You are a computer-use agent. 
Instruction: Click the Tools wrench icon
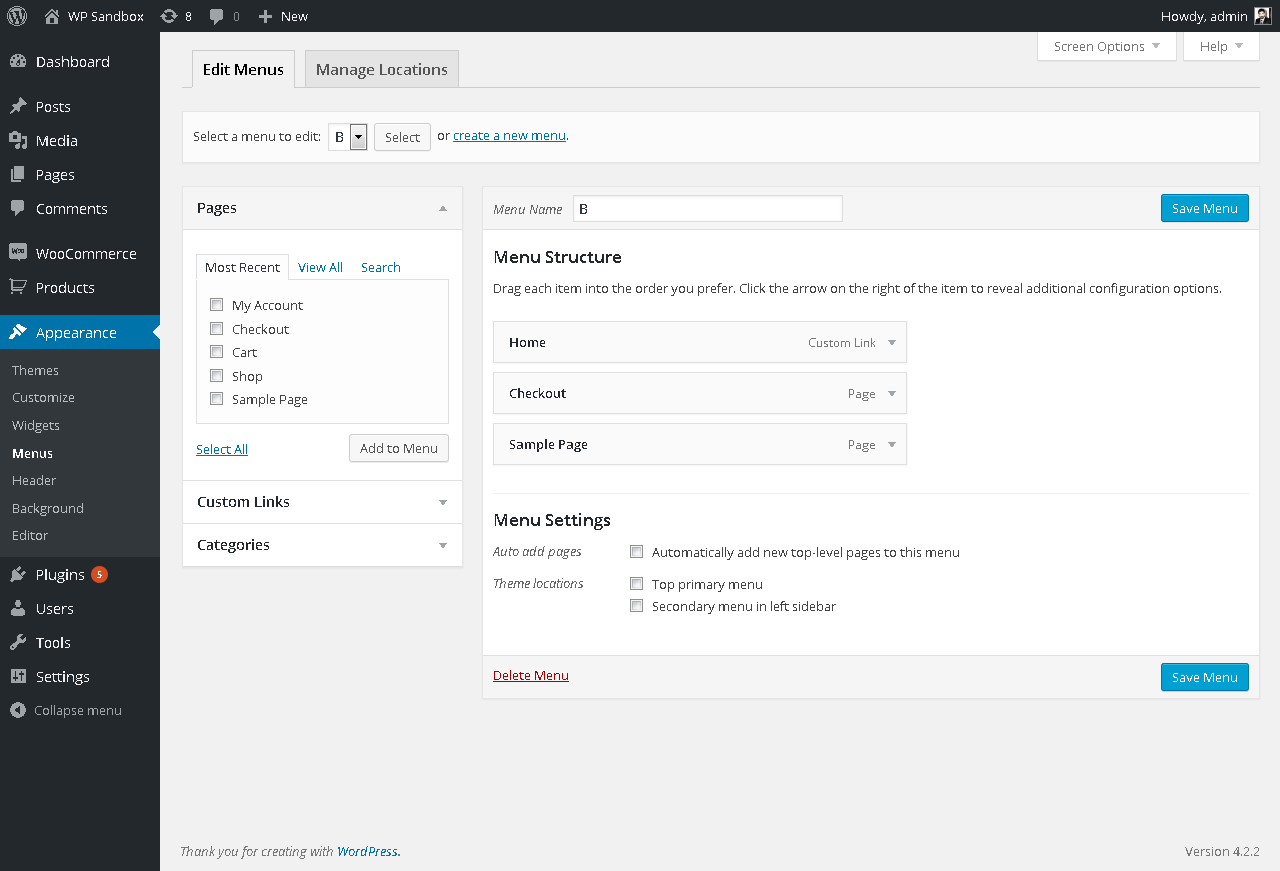pos(18,642)
